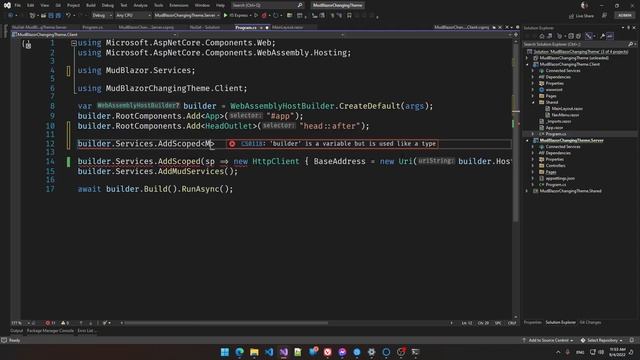
Task: Click the Live Share button
Action: coord(581,16)
